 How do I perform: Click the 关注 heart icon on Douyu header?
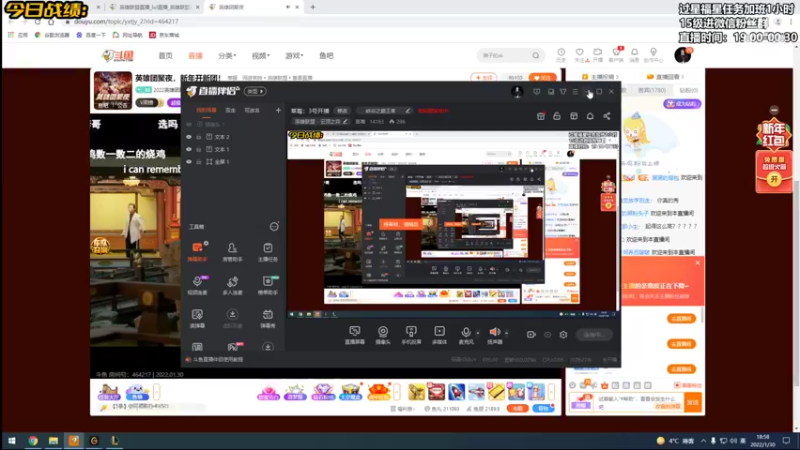[x=579, y=55]
